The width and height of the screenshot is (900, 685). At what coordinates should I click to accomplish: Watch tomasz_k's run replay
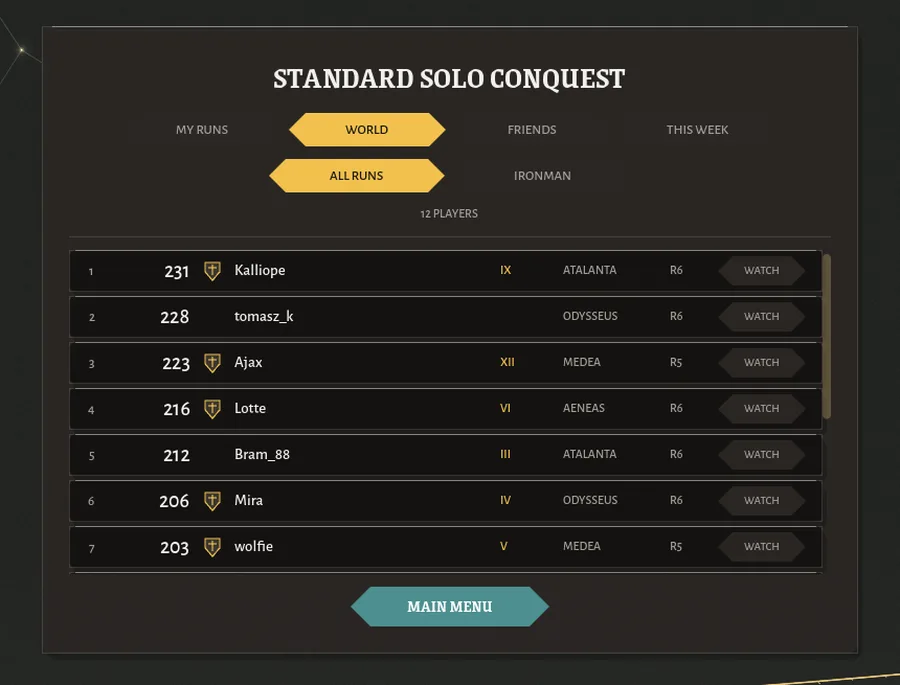pyautogui.click(x=762, y=316)
